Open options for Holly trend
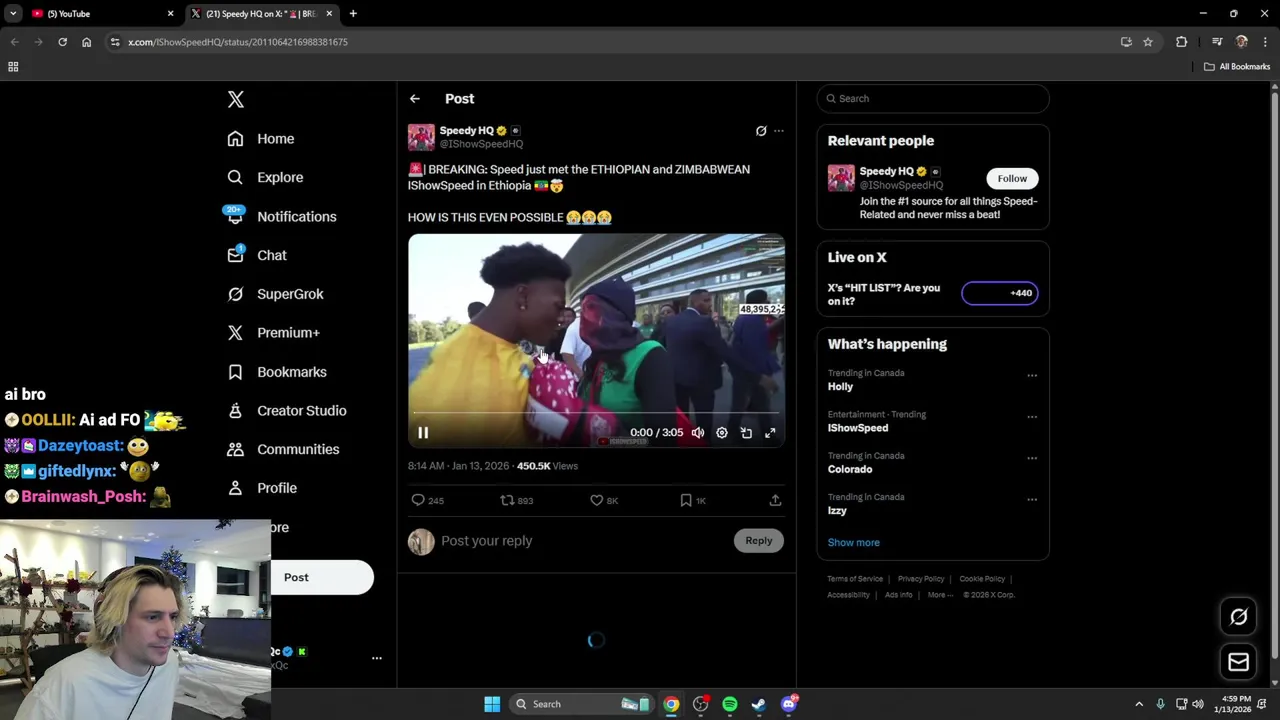This screenshot has height=720, width=1280. click(x=1032, y=376)
